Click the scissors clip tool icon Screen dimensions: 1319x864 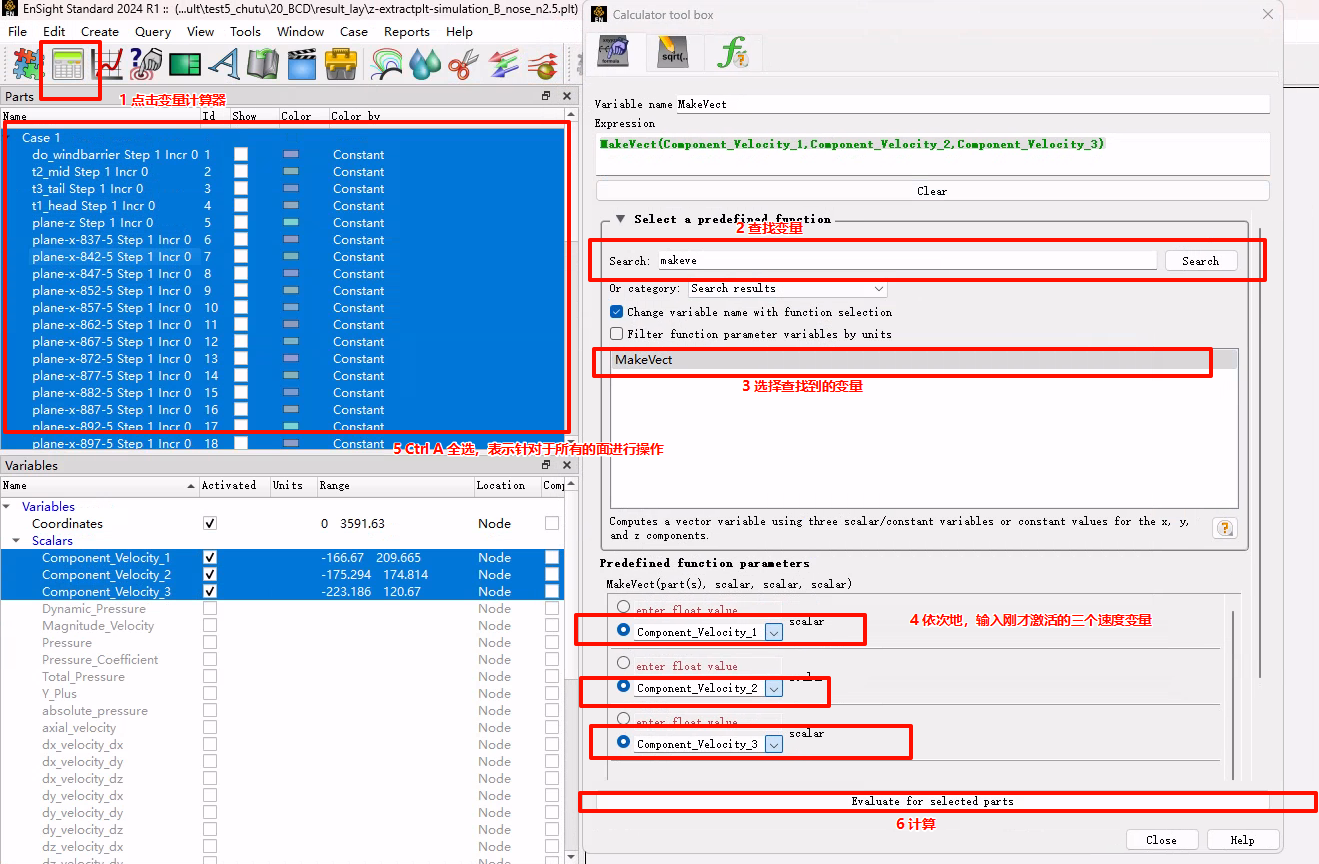pyautogui.click(x=463, y=65)
